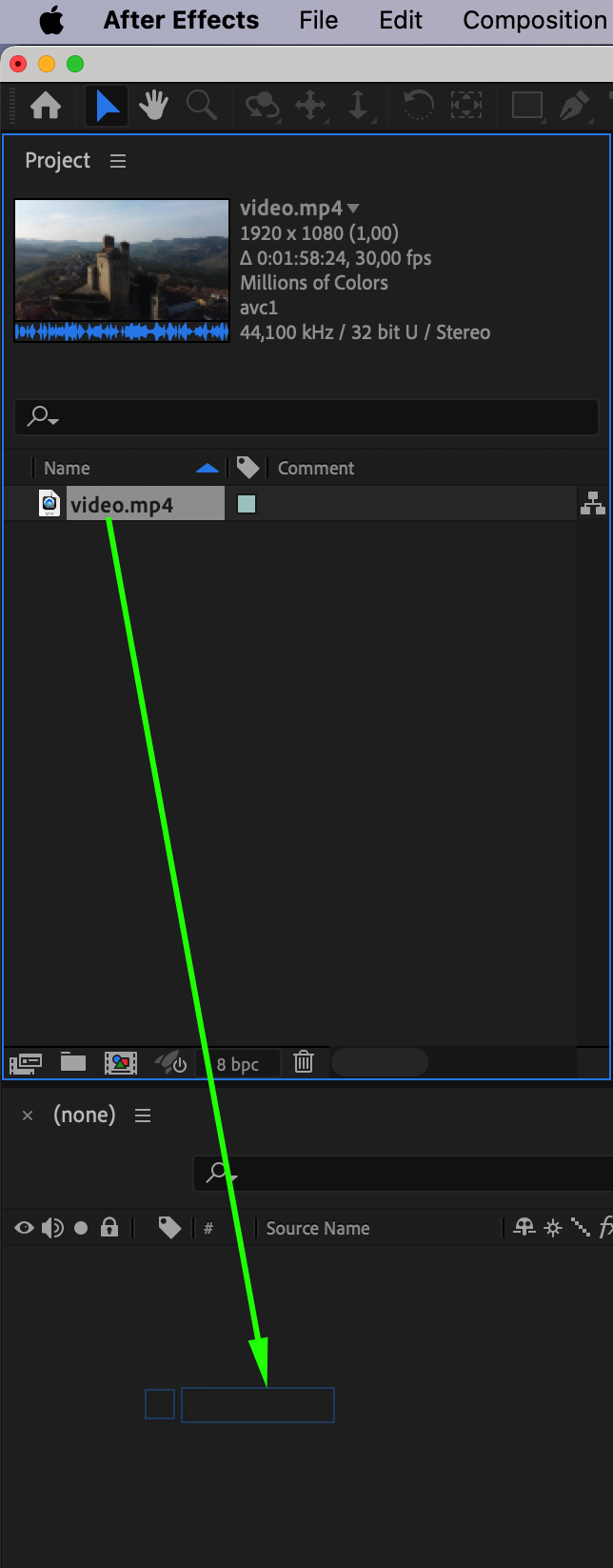Viewport: 613px width, 1568px height.
Task: Toggle the video eye column header
Action: click(x=25, y=1228)
